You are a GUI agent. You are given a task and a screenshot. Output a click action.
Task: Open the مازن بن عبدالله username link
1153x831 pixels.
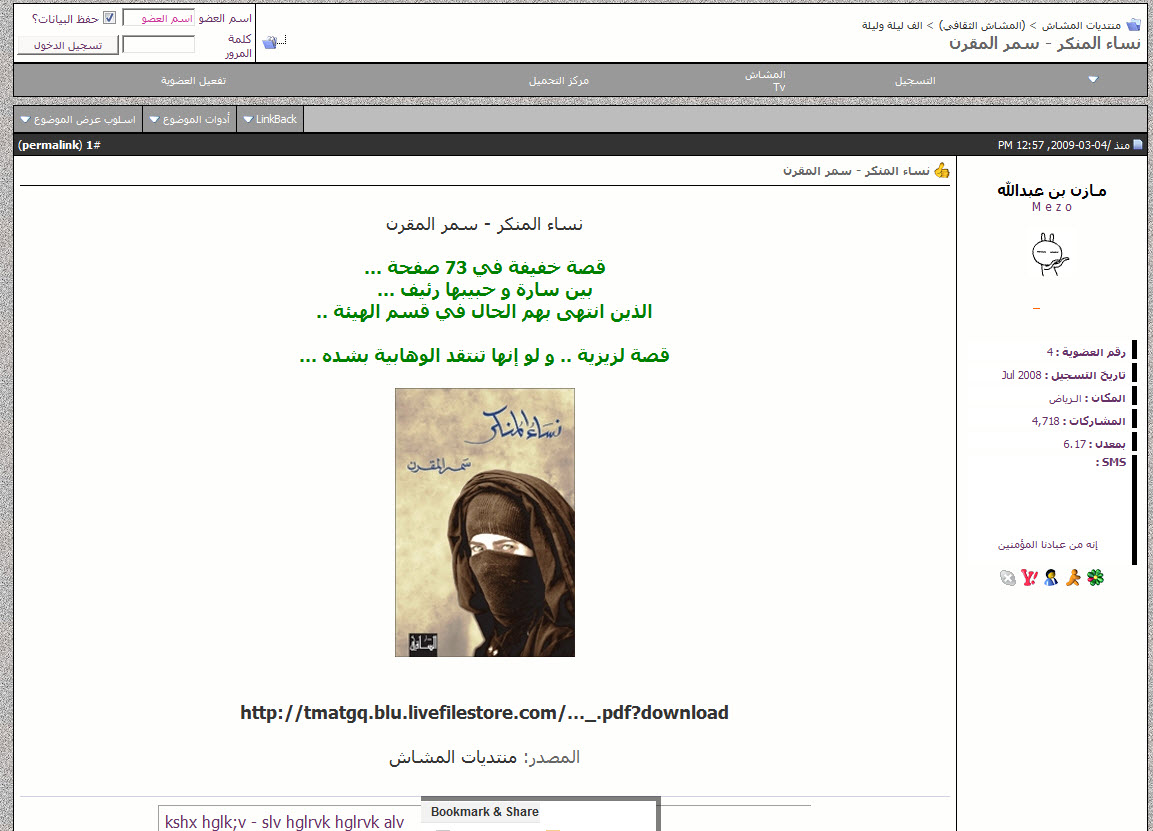pos(1052,190)
